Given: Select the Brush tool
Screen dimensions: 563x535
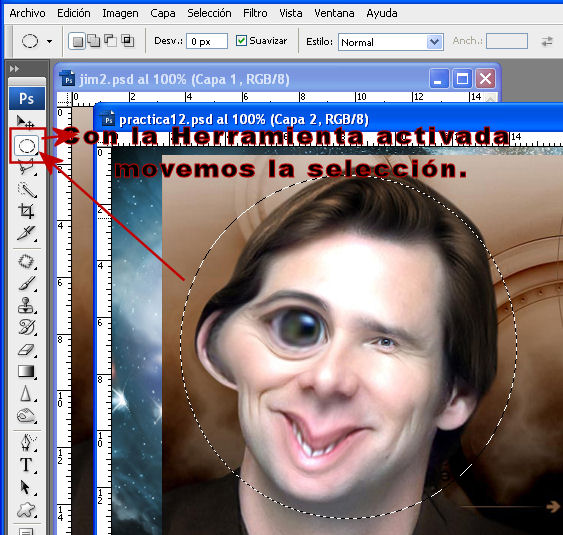Looking at the screenshot, I should pos(27,284).
